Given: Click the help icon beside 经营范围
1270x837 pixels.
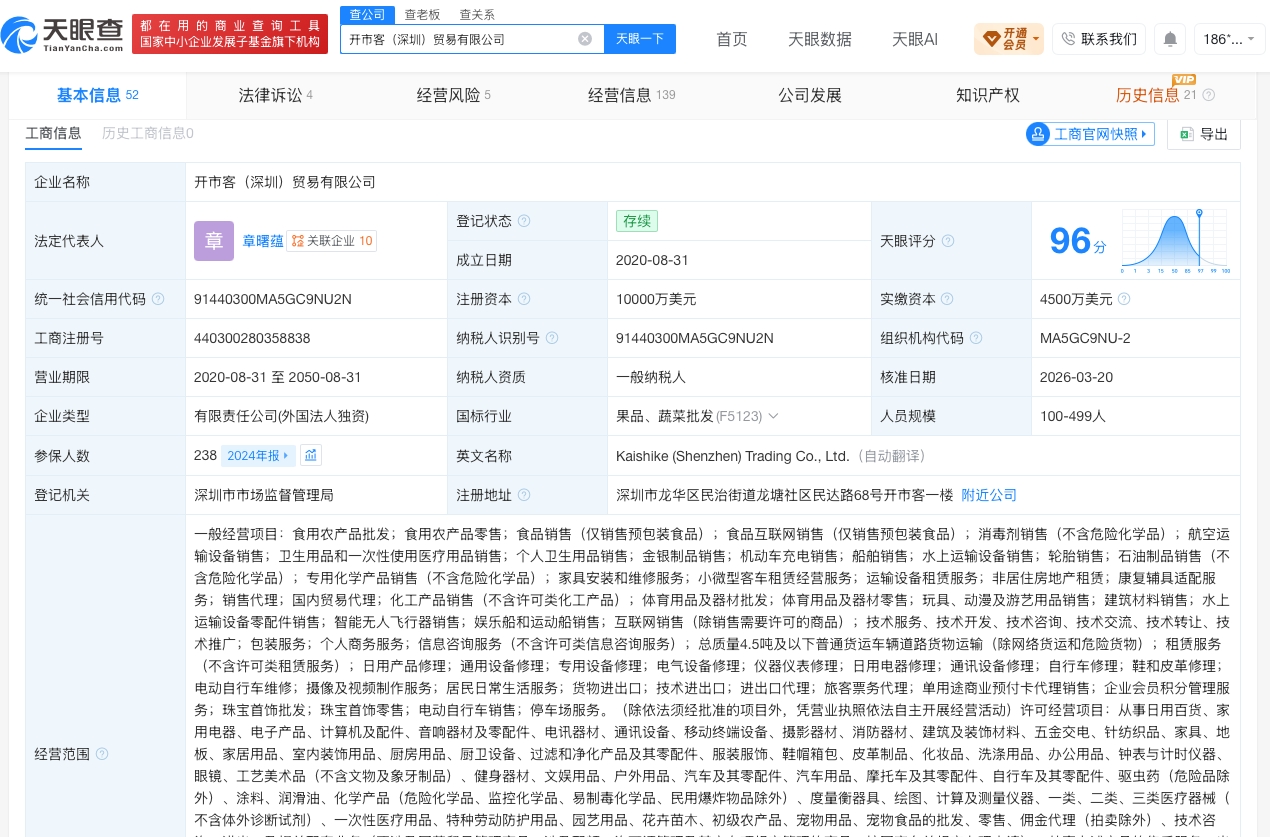Looking at the screenshot, I should tap(102, 754).
